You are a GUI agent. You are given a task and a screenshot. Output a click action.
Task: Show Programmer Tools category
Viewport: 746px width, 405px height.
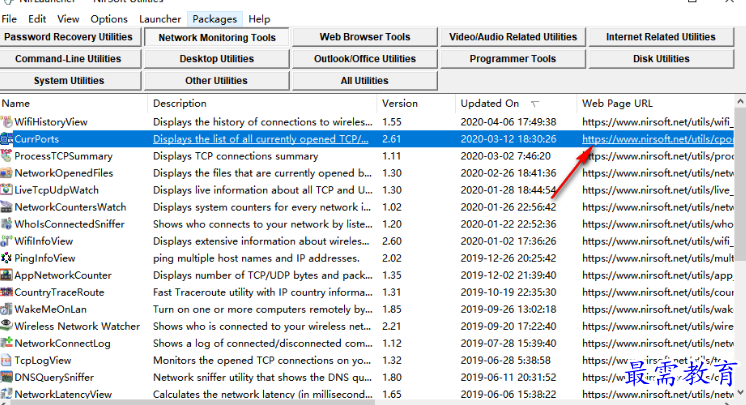pos(513,59)
